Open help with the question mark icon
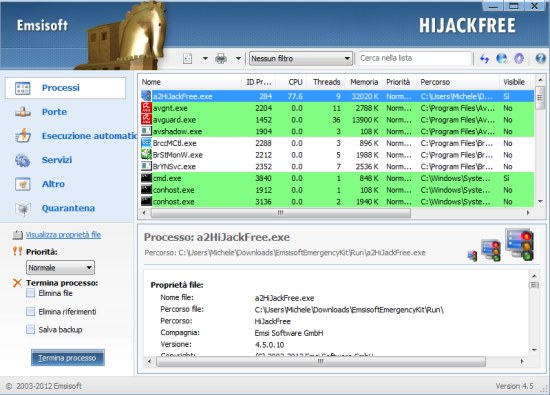550x395 pixels. 541,58
